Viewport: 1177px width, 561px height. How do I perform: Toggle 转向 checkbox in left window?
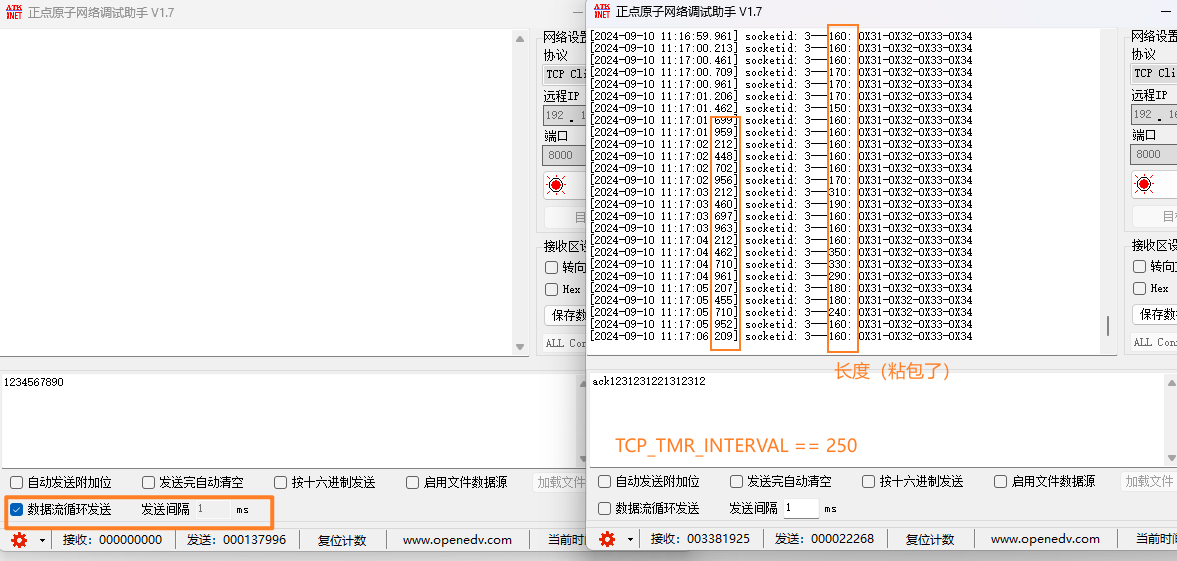coord(552,267)
